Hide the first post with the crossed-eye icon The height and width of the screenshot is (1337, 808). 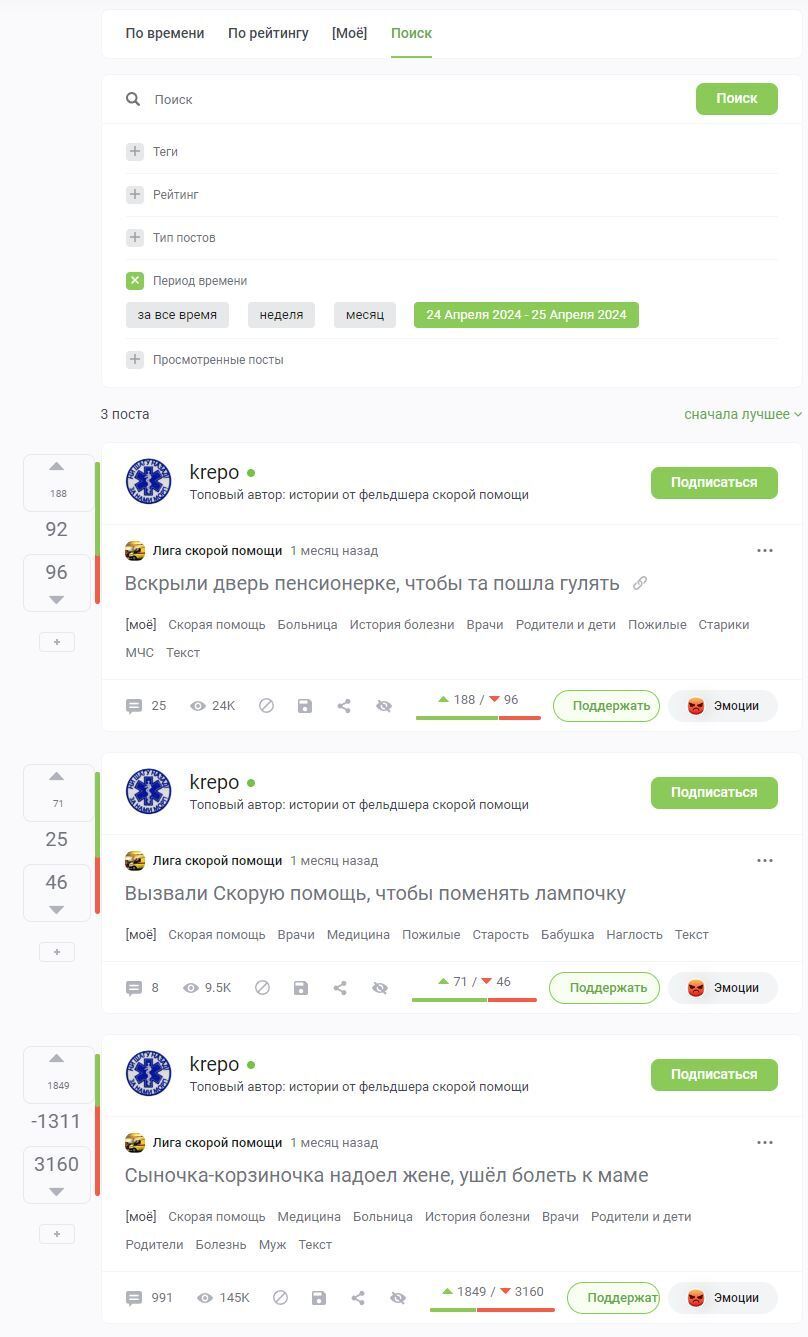point(384,706)
